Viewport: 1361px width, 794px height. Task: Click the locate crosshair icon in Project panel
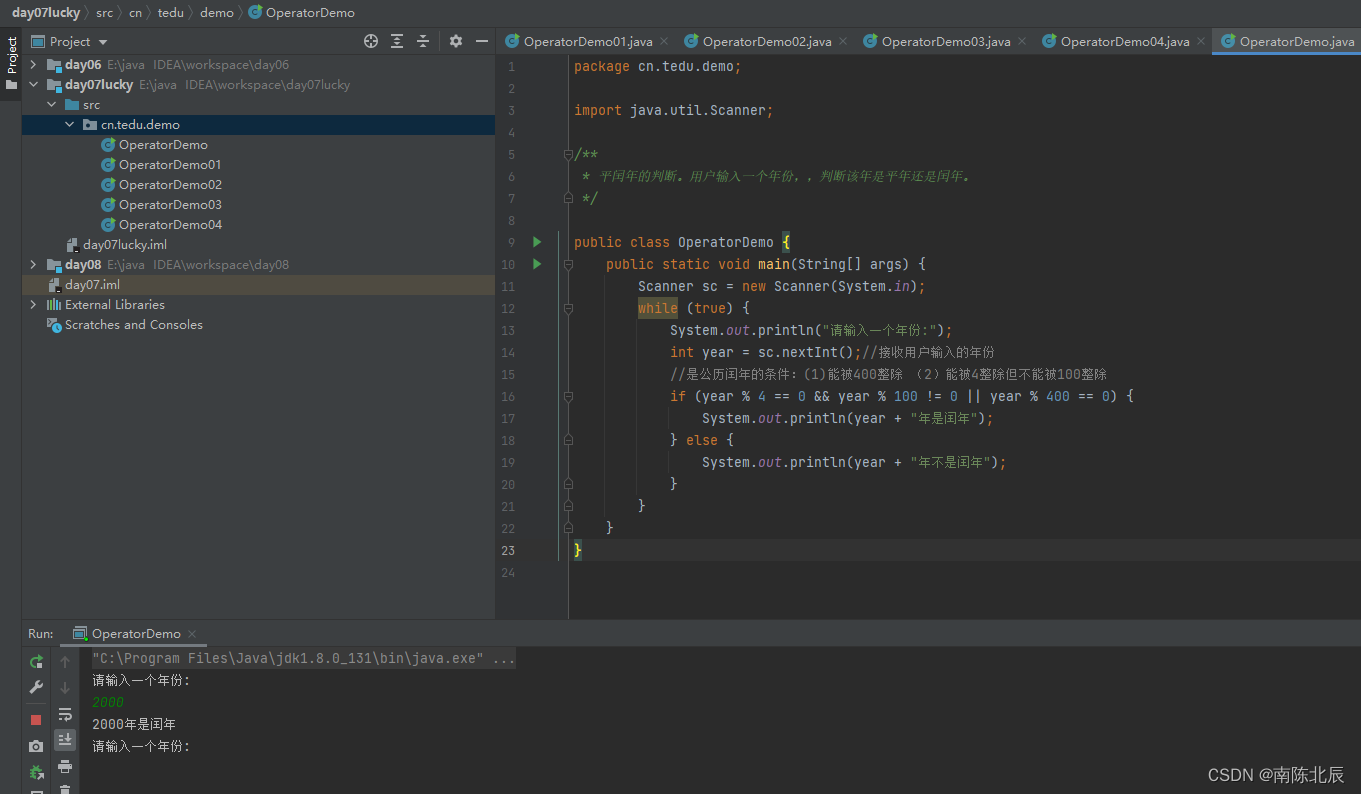[x=371, y=41]
